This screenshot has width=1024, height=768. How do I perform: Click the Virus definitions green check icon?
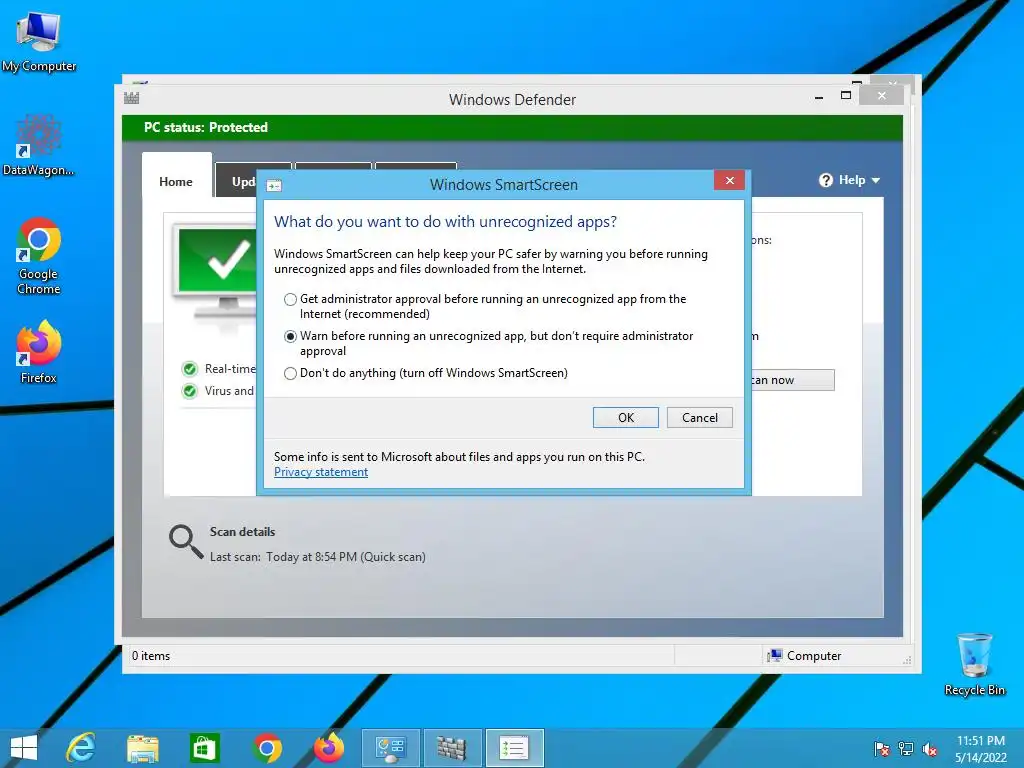pyautogui.click(x=190, y=391)
